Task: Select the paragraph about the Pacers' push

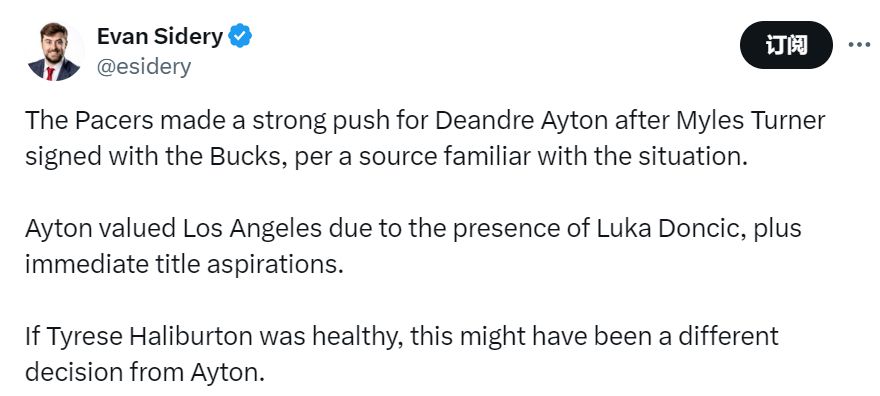Action: pyautogui.click(x=425, y=139)
